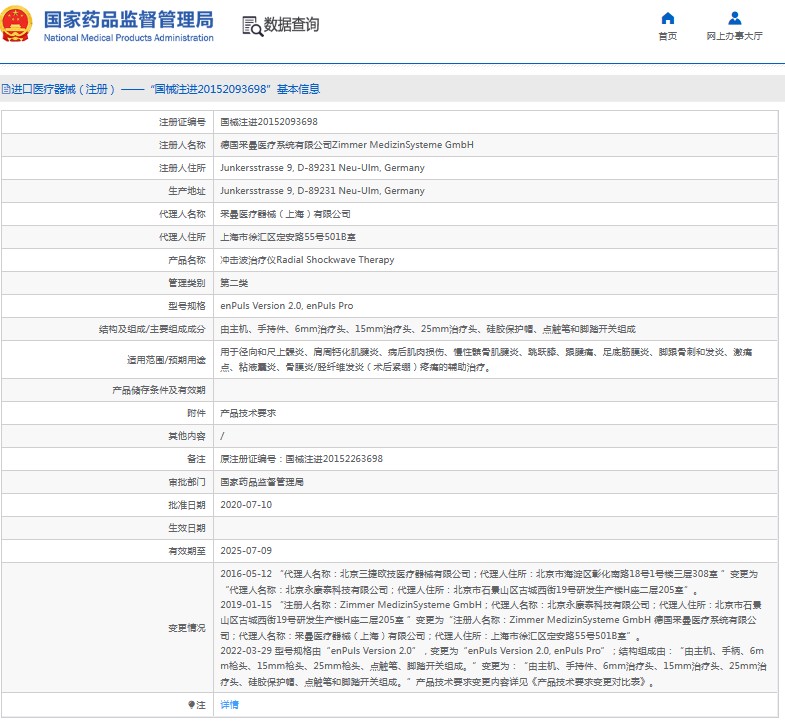Click the 生产地址 address value
The height and width of the screenshot is (722, 785).
click(x=322, y=191)
